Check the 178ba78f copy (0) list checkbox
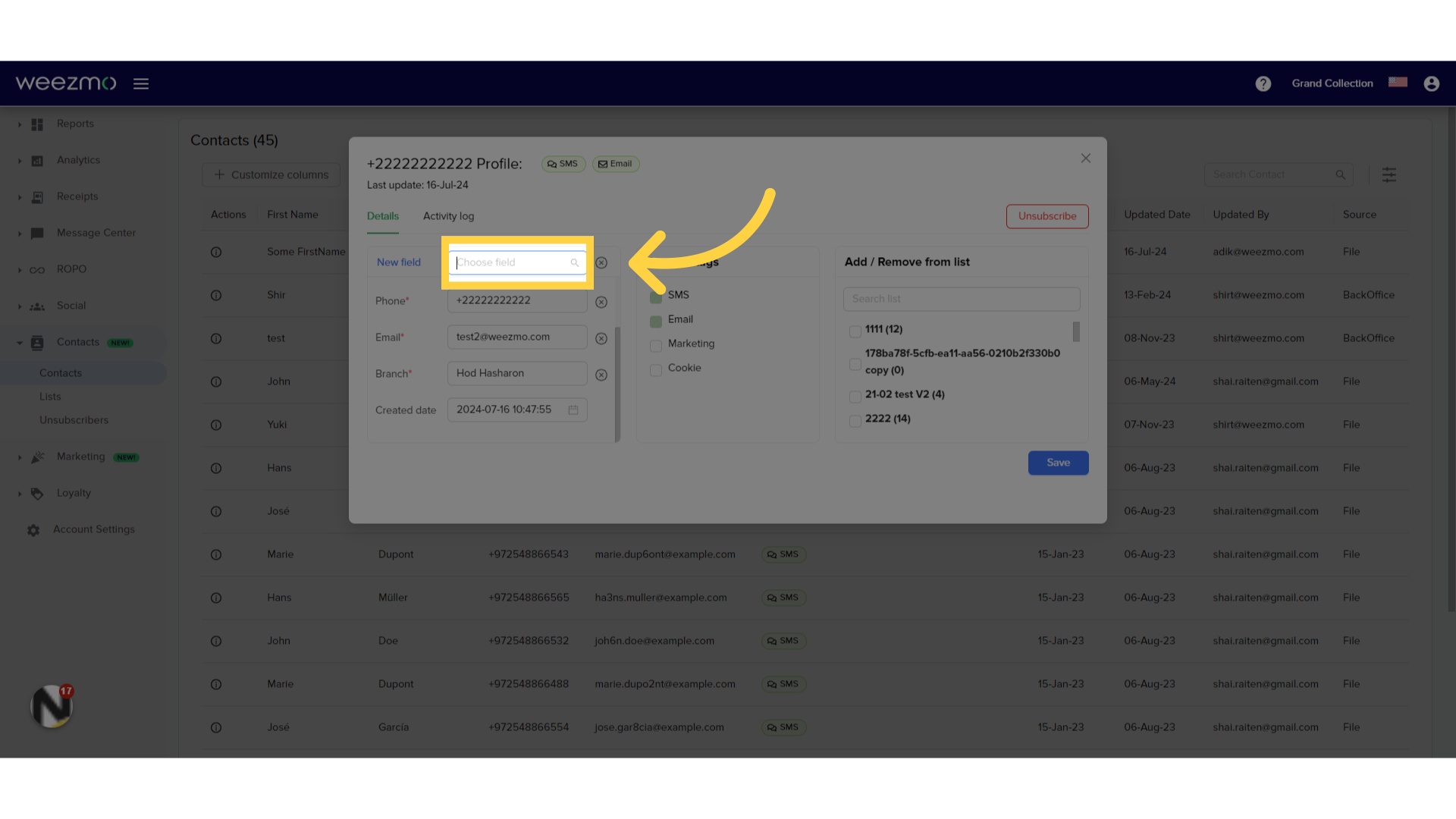The width and height of the screenshot is (1456, 819). click(x=855, y=364)
